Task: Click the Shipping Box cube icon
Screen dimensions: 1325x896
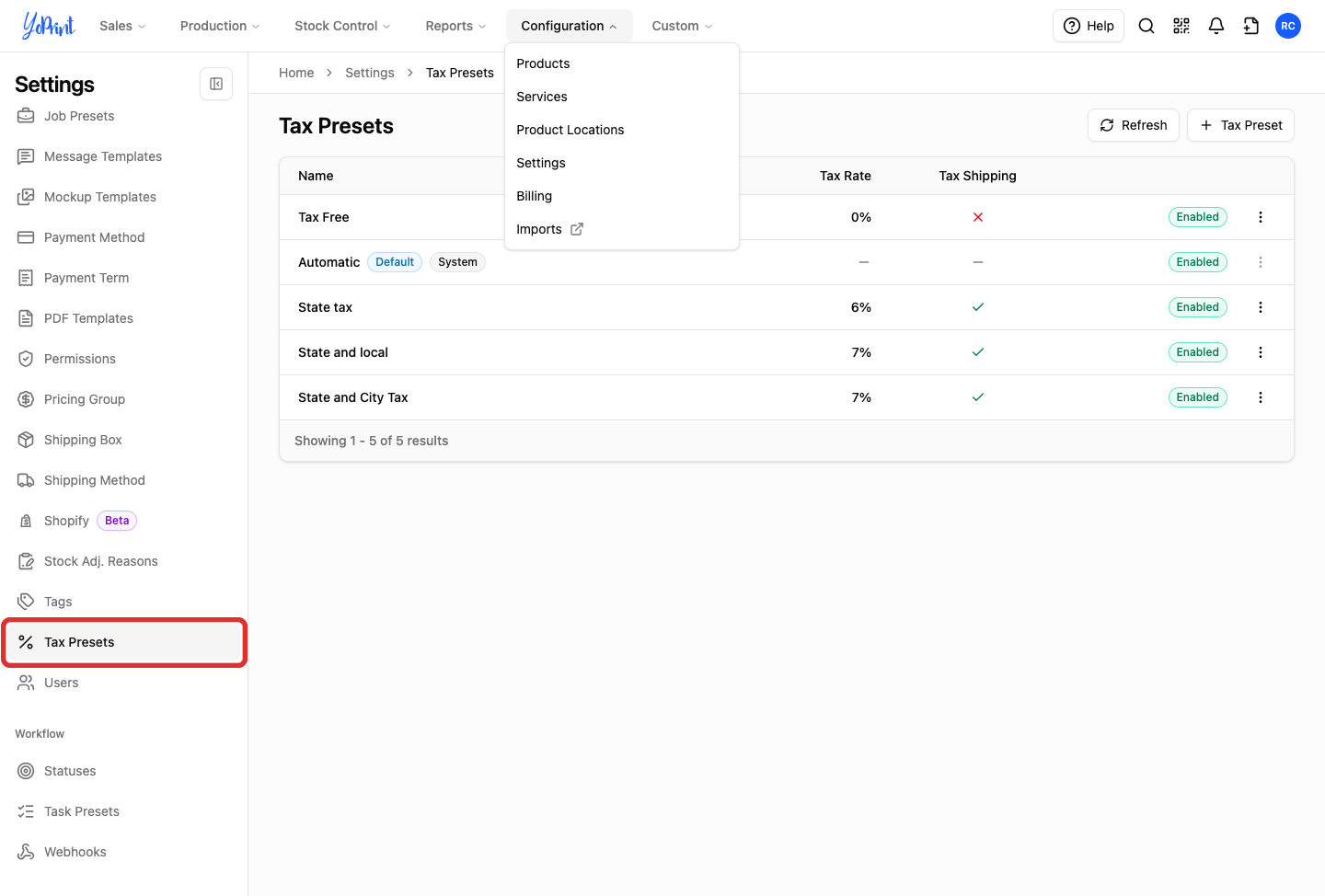Action: click(x=26, y=440)
